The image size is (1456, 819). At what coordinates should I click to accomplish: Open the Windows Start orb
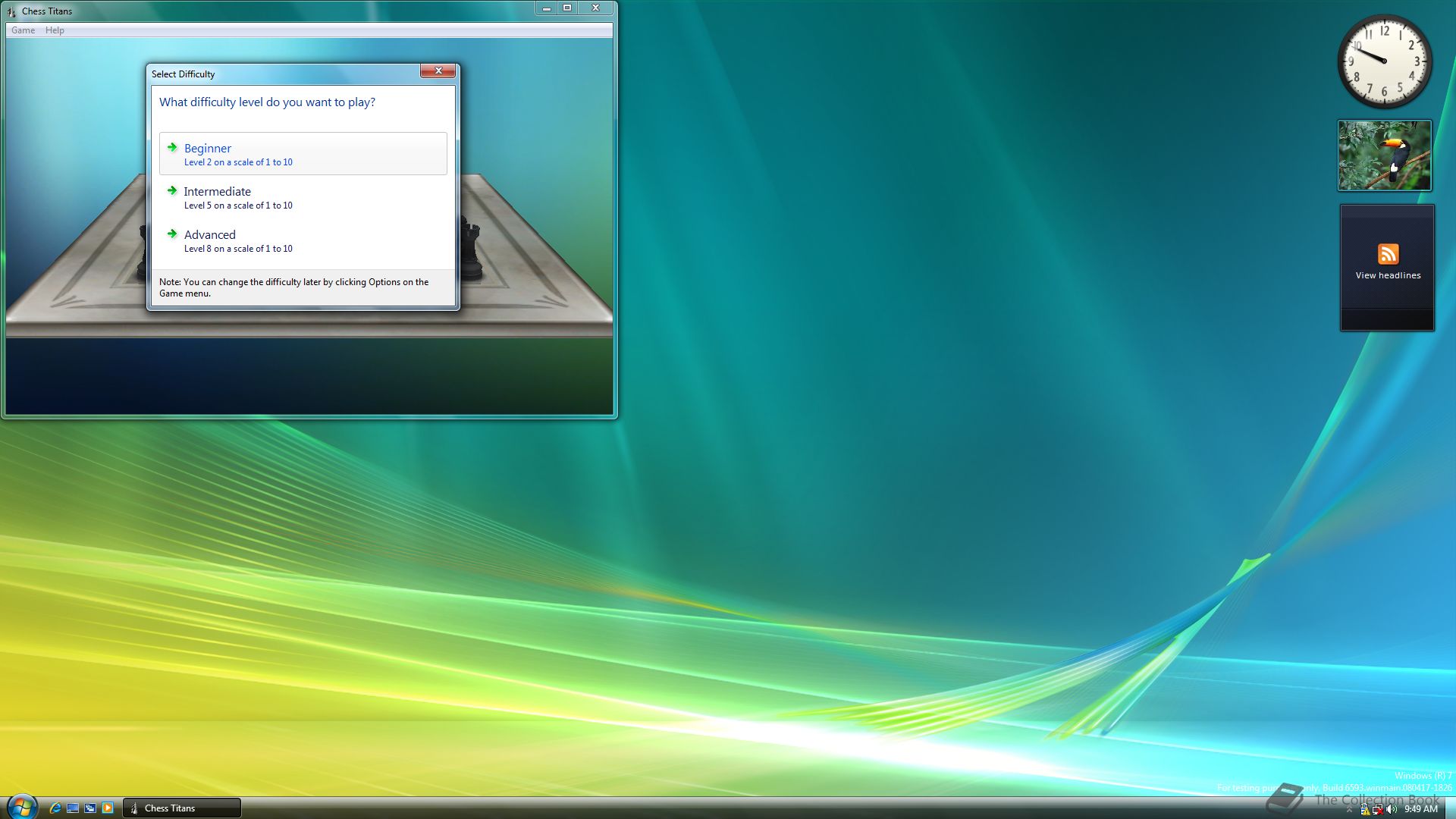[21, 807]
